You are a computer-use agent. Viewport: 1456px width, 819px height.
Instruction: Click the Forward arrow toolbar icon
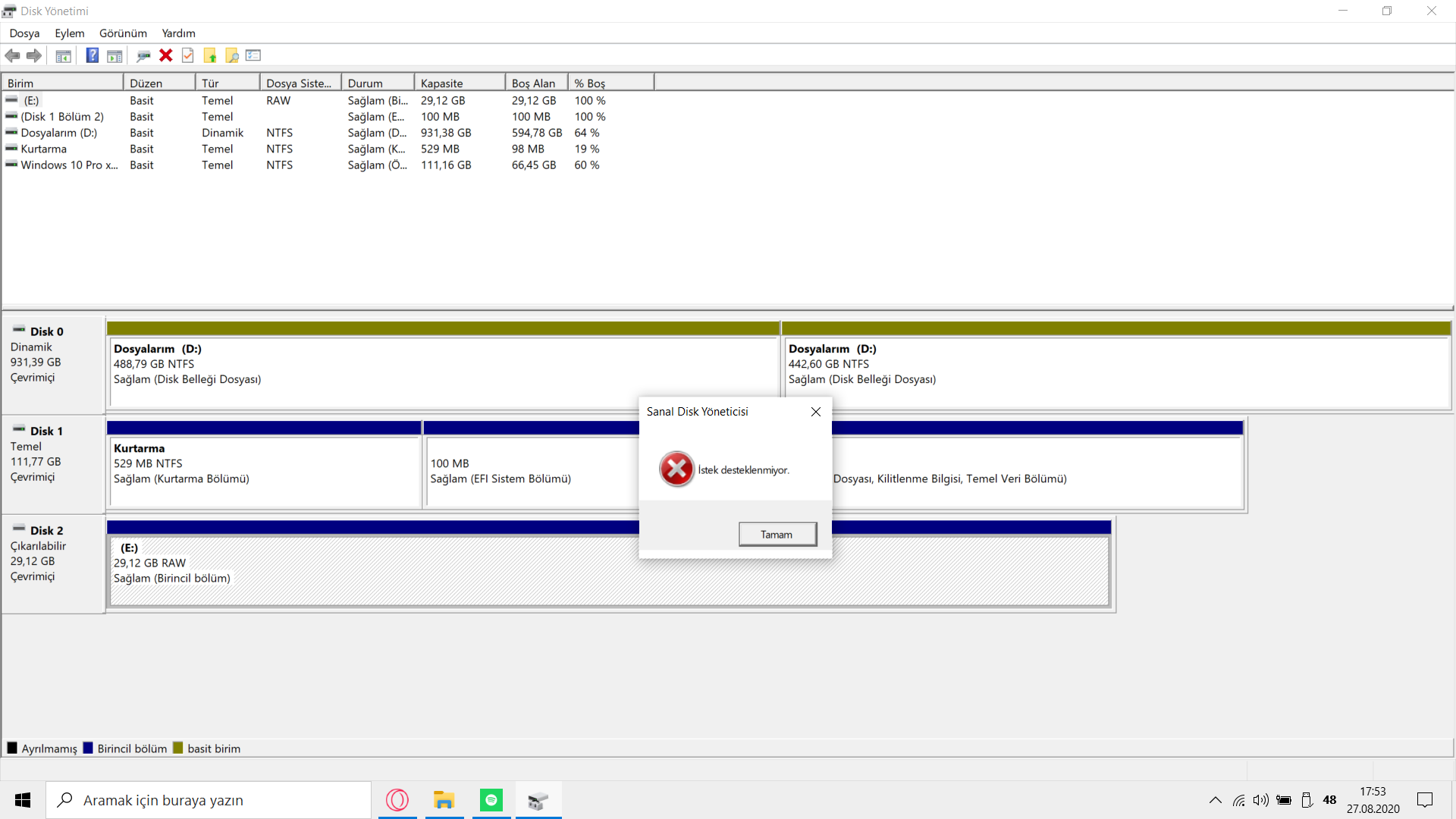click(34, 55)
